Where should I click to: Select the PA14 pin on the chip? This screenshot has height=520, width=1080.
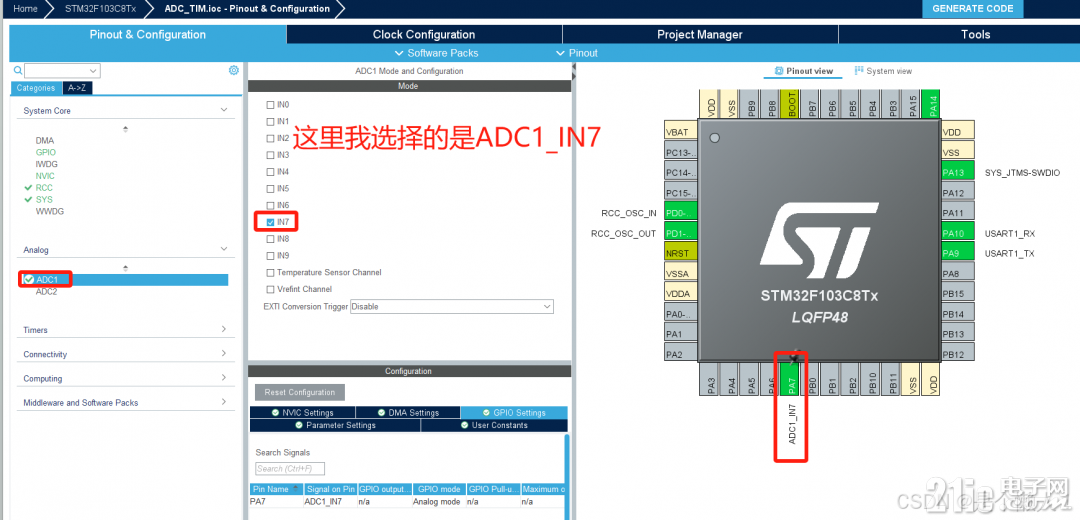933,103
